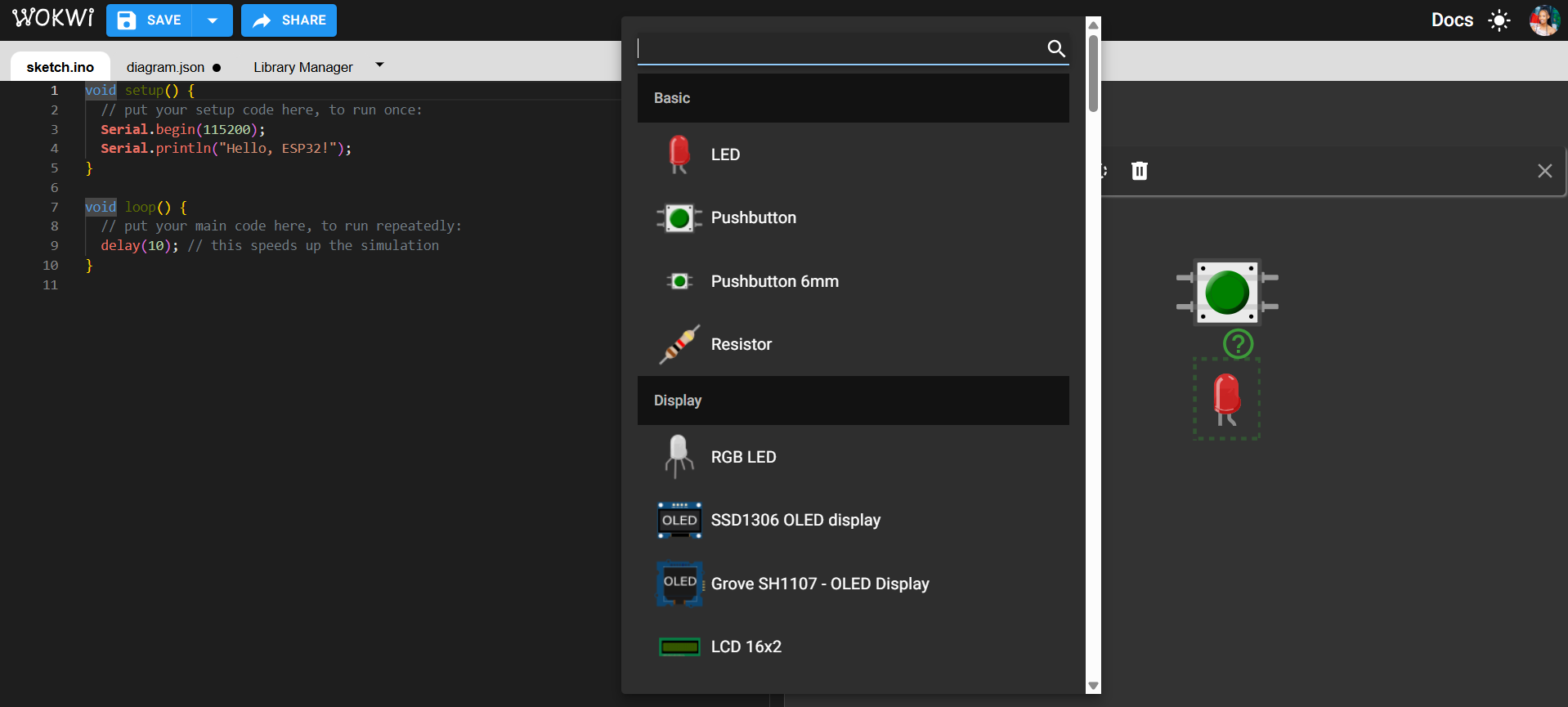This screenshot has height=707, width=1568.
Task: Toggle light/dark theme sun icon
Action: pos(1499,20)
